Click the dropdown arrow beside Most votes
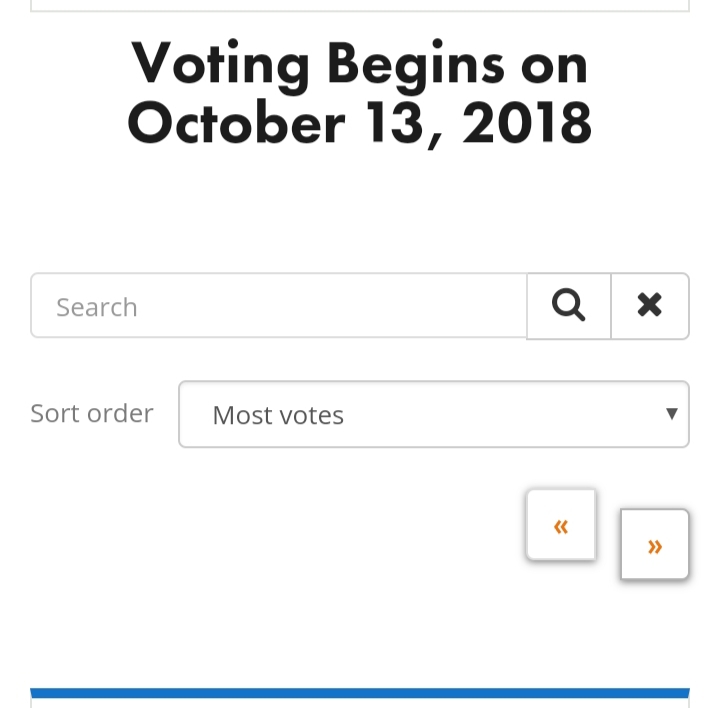The width and height of the screenshot is (720, 708). click(671, 414)
